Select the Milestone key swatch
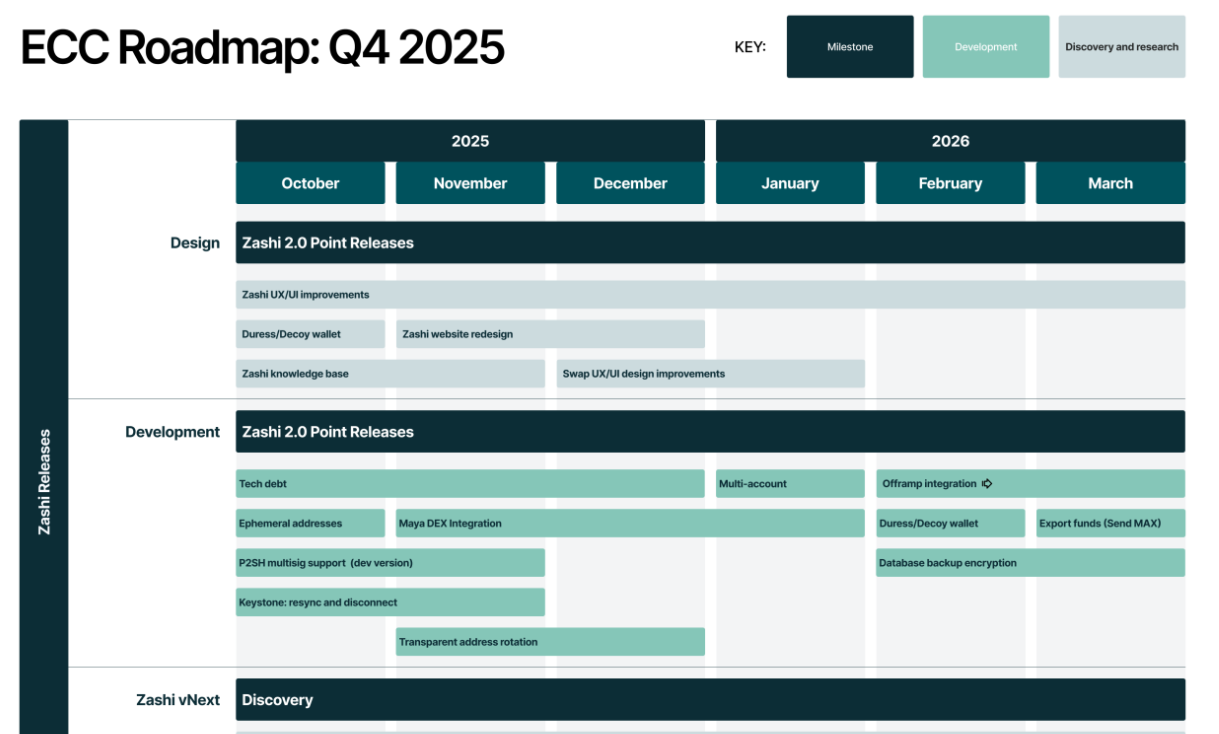 pyautogui.click(x=850, y=47)
